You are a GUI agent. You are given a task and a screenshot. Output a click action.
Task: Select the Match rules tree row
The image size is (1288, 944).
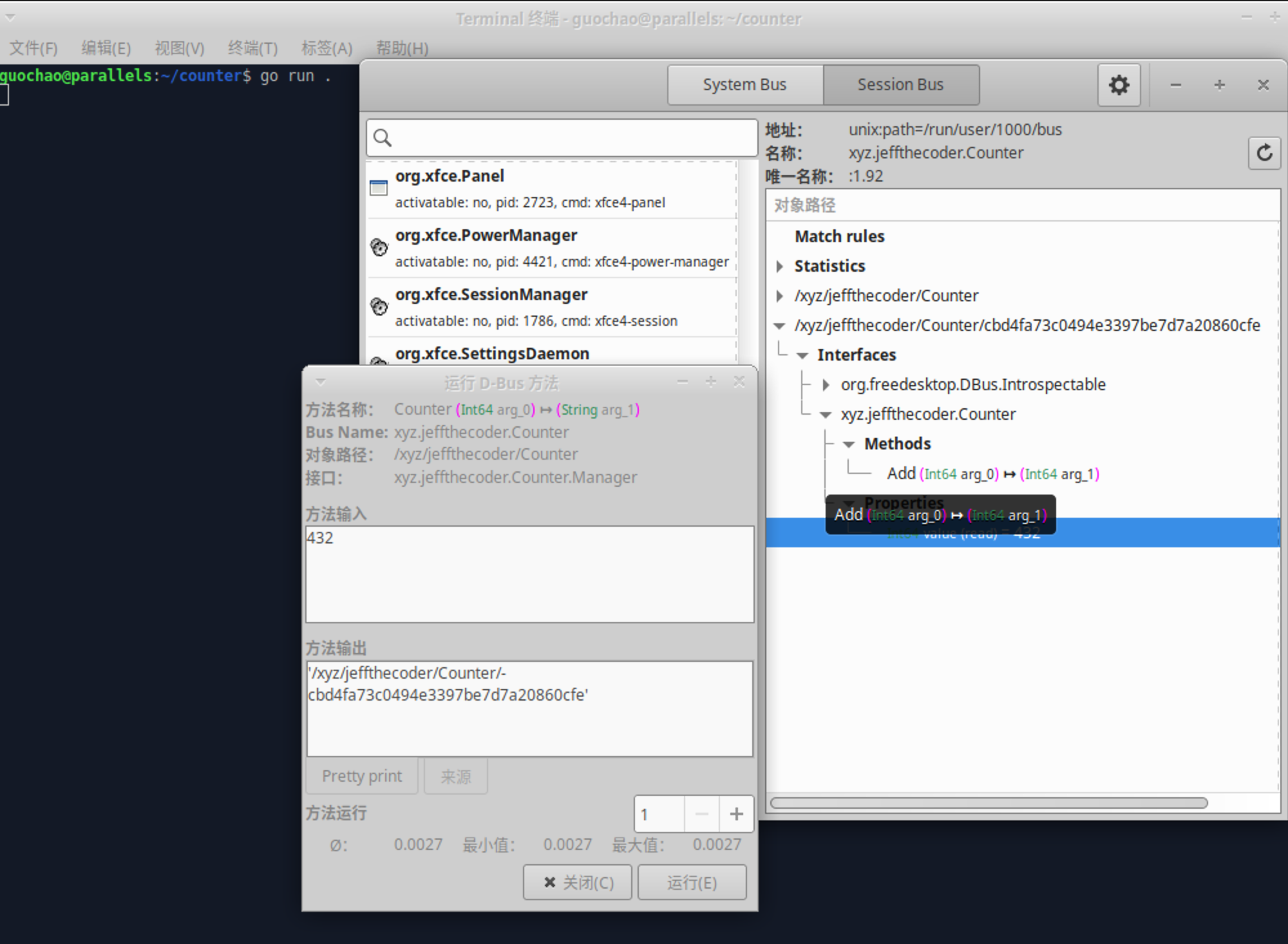click(1023, 236)
